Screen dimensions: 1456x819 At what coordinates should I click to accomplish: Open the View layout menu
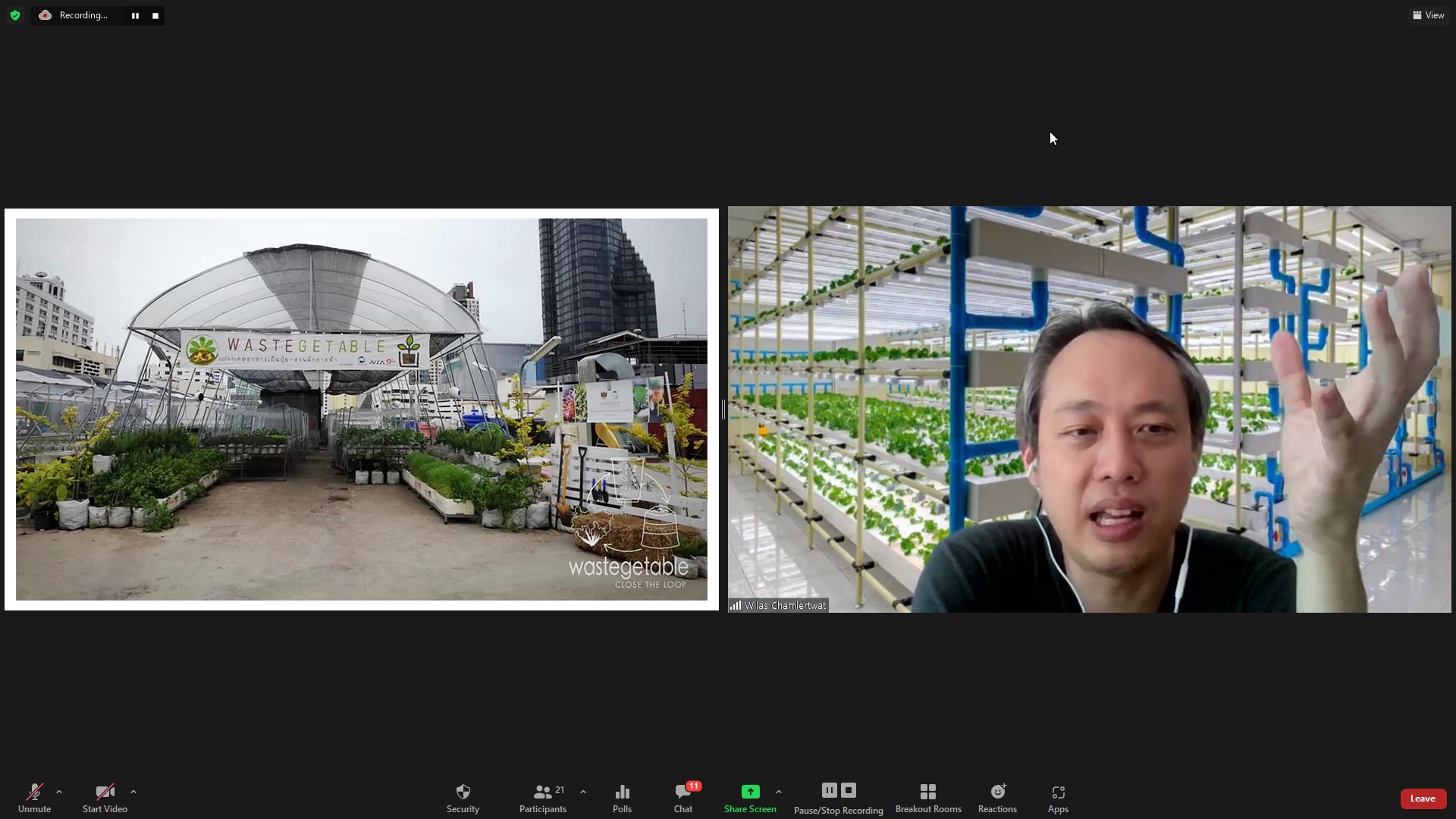click(1429, 15)
